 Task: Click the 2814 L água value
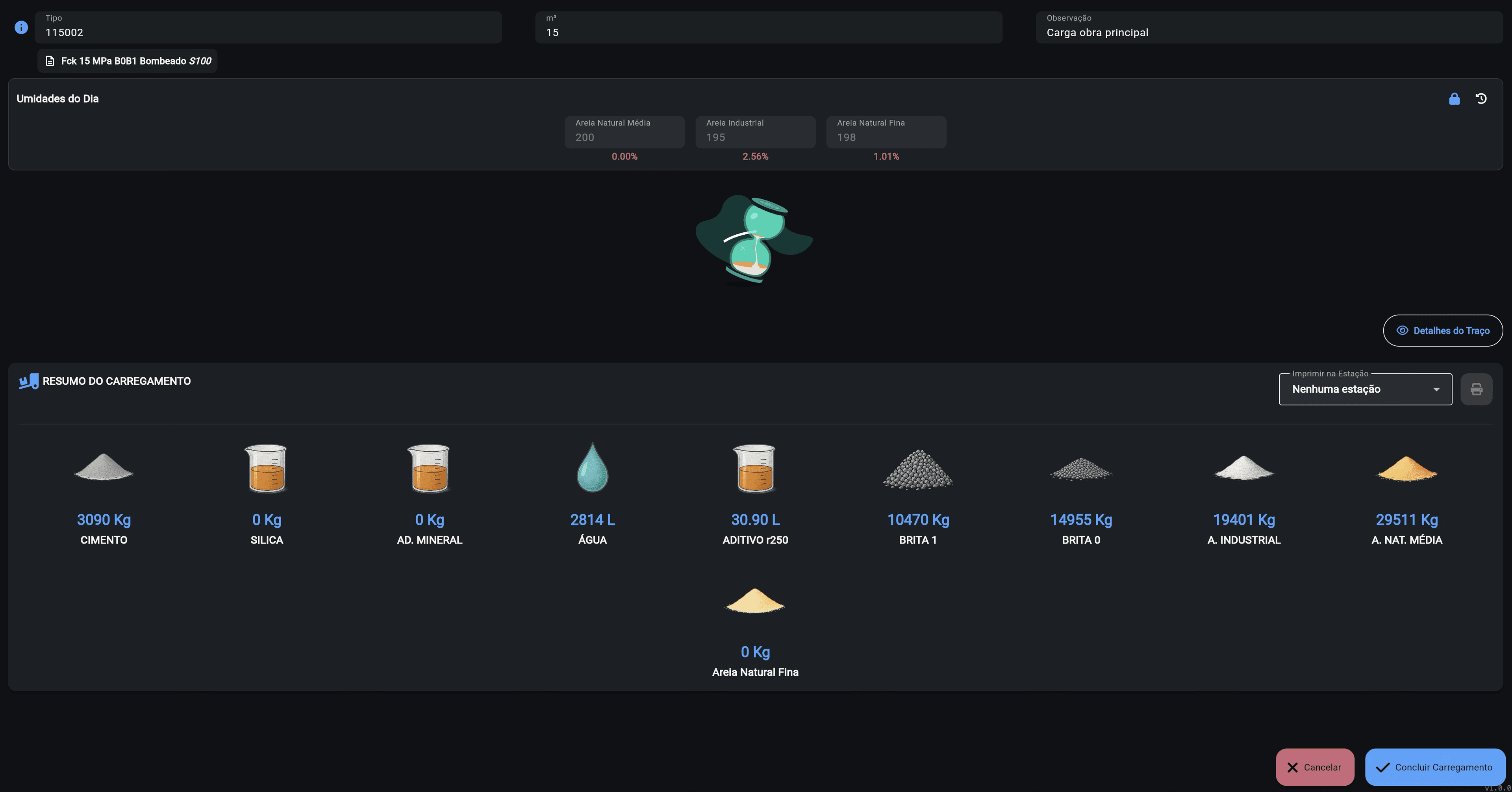tap(592, 519)
